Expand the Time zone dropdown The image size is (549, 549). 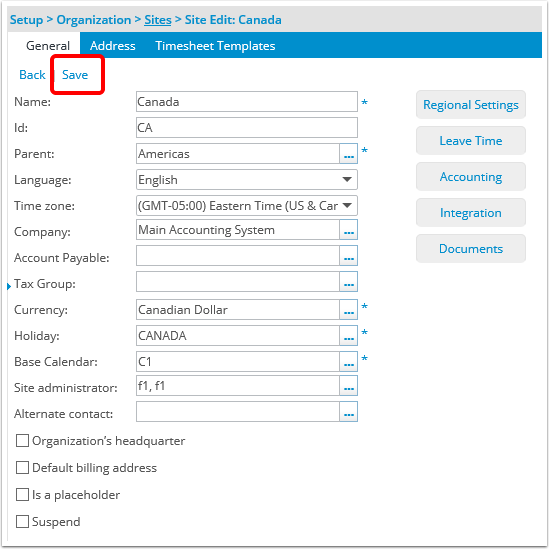tap(246, 206)
